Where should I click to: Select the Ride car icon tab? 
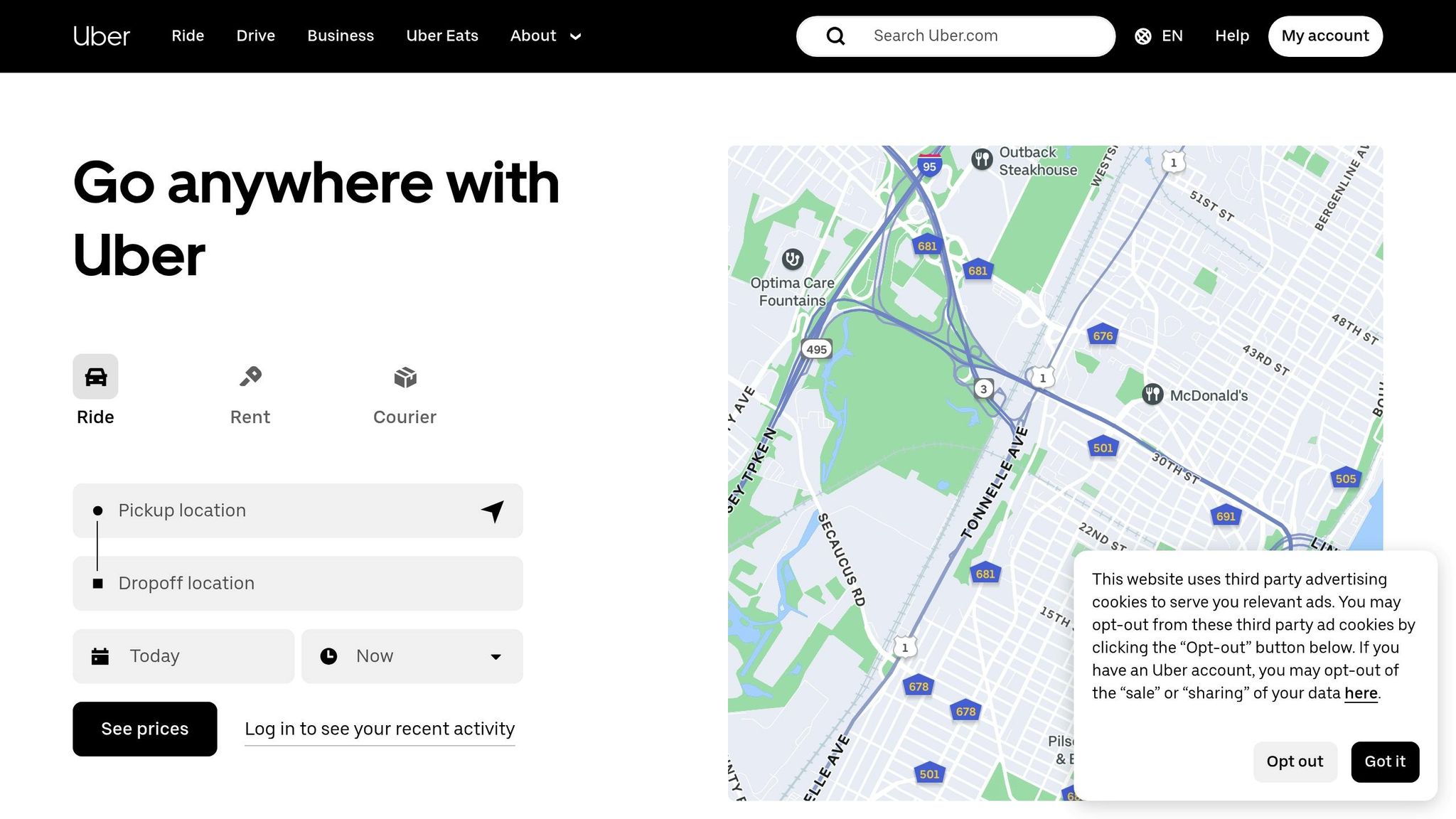(x=95, y=376)
